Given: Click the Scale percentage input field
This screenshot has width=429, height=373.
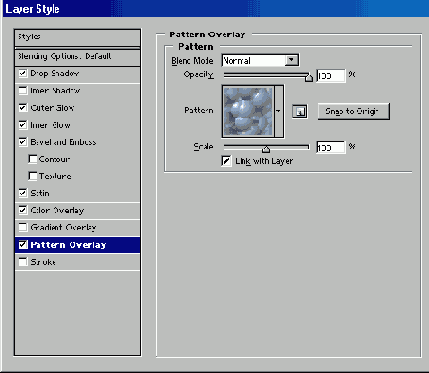Looking at the screenshot, I should tap(331, 147).
